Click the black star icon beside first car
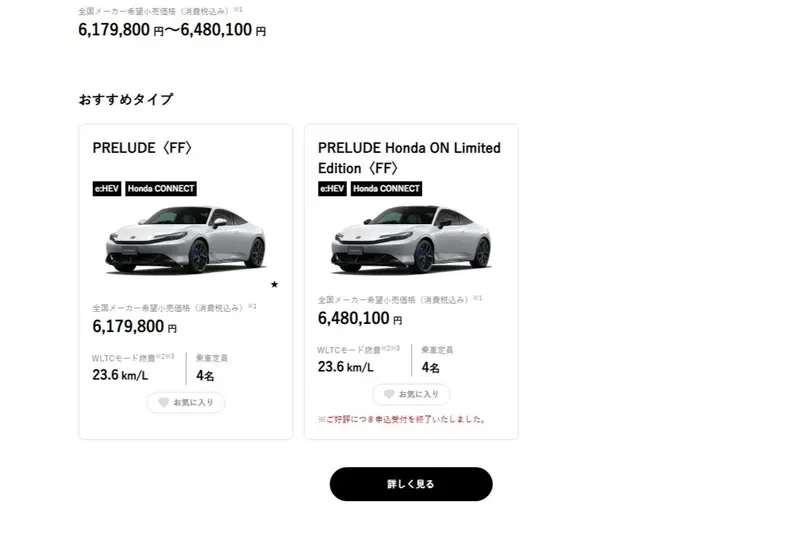 point(274,284)
